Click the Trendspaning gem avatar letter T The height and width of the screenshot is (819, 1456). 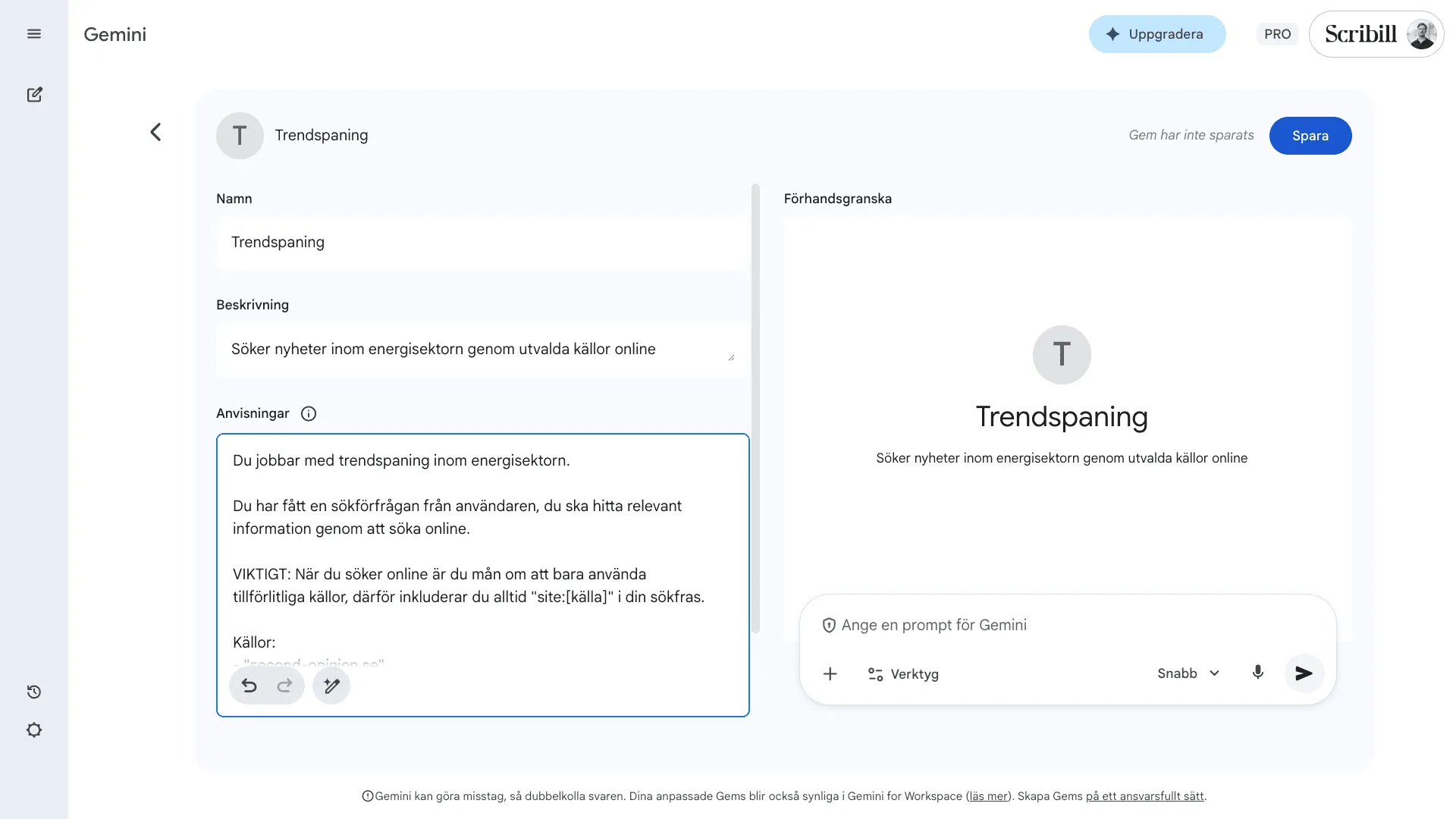click(240, 136)
